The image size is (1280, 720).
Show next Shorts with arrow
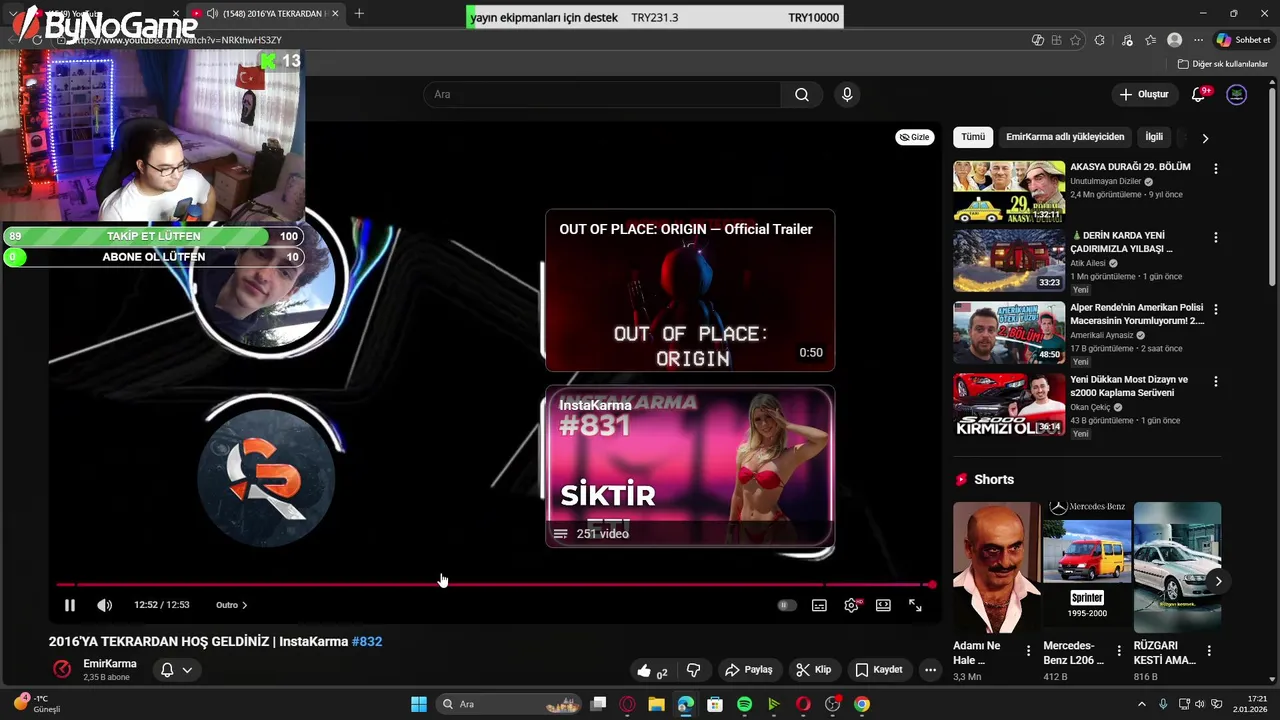[1218, 581]
